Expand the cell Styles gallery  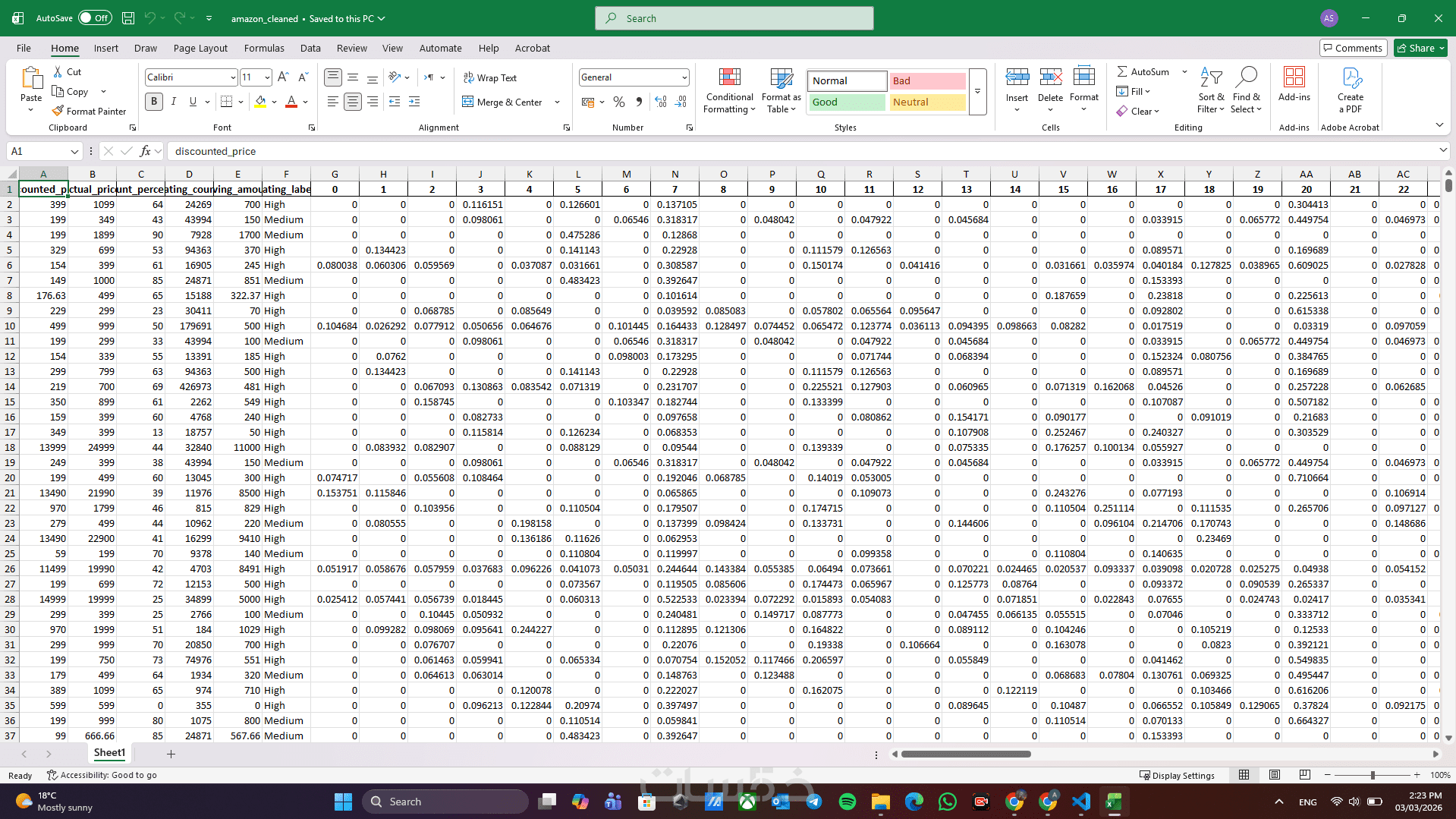[x=978, y=92]
